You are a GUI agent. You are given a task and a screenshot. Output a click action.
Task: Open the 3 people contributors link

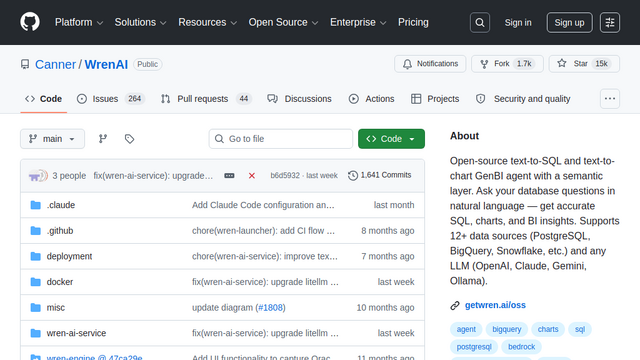(x=69, y=176)
